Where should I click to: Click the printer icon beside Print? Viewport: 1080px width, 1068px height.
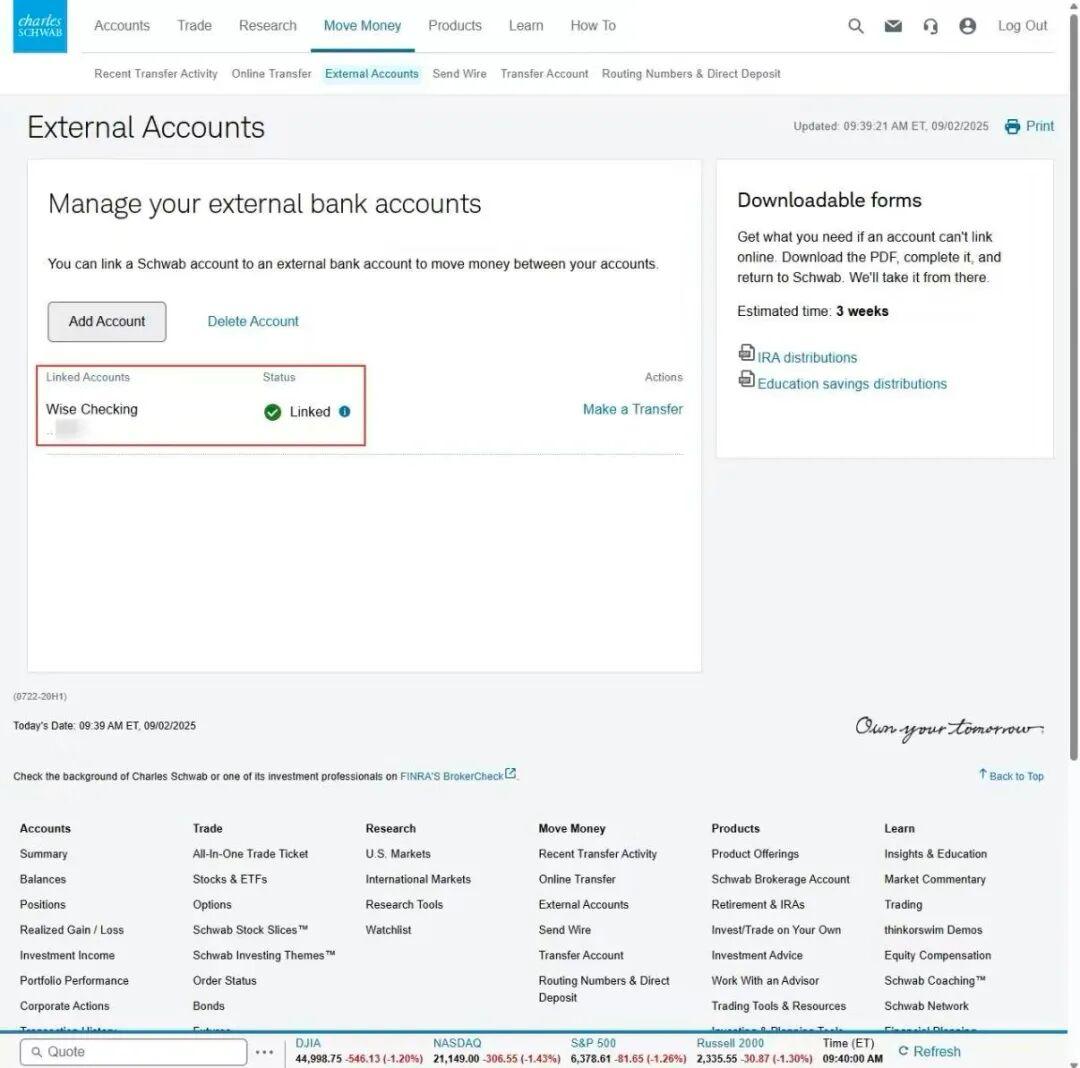pos(1012,126)
